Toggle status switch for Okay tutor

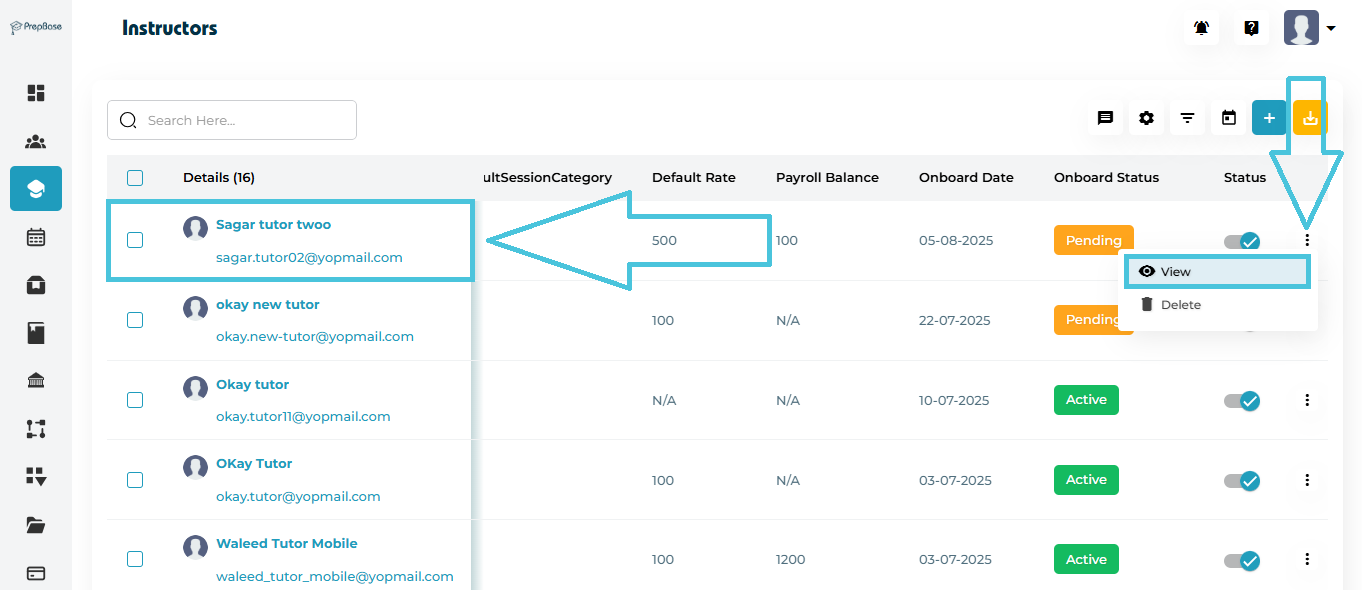[x=1242, y=400]
